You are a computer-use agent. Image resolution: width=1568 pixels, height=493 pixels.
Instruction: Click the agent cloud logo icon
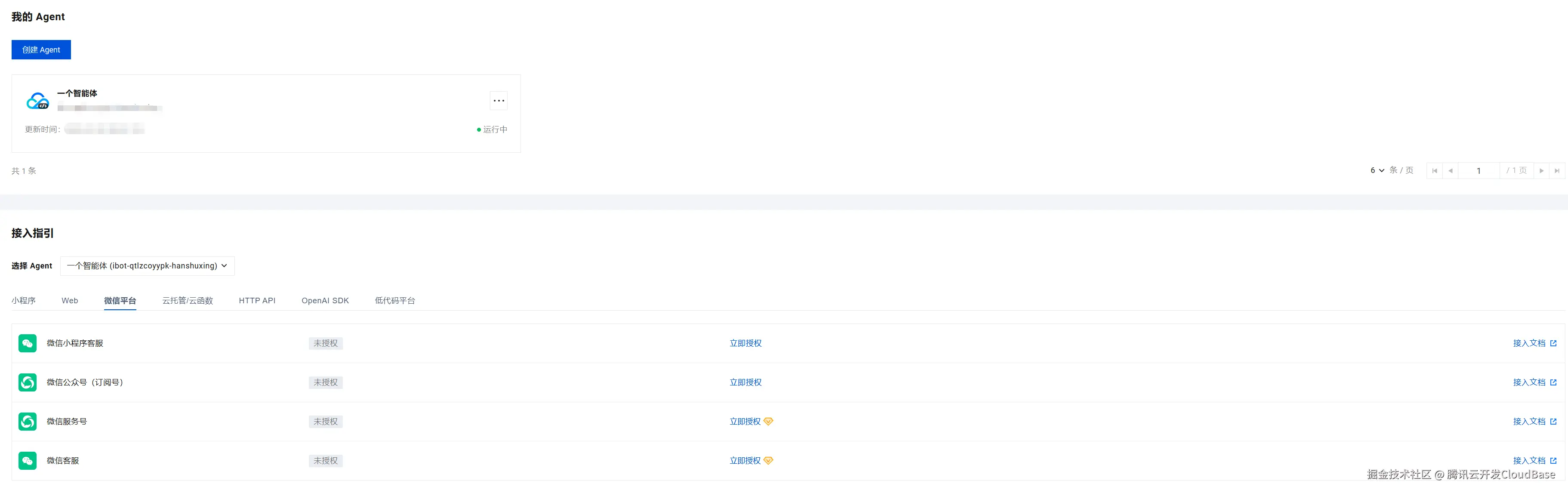37,101
